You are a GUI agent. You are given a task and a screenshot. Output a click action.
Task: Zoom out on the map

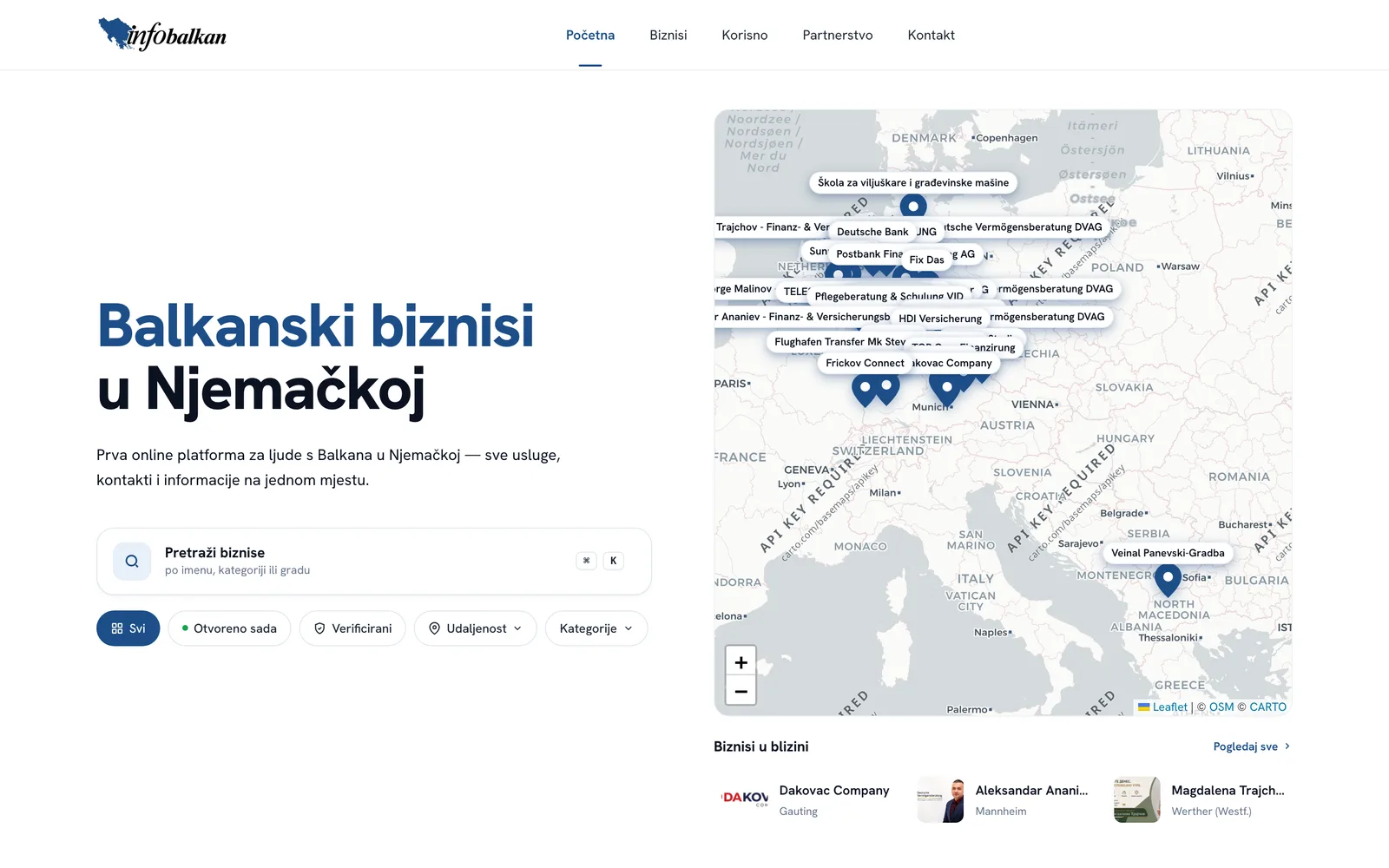(x=741, y=691)
